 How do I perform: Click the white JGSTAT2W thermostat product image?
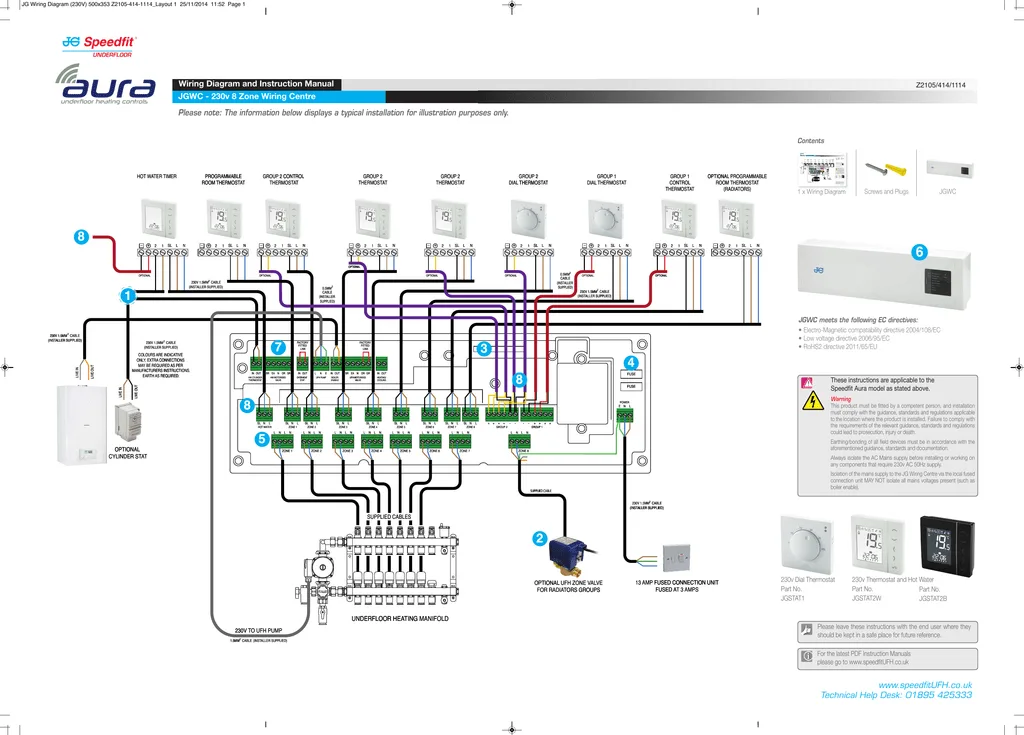click(x=877, y=544)
